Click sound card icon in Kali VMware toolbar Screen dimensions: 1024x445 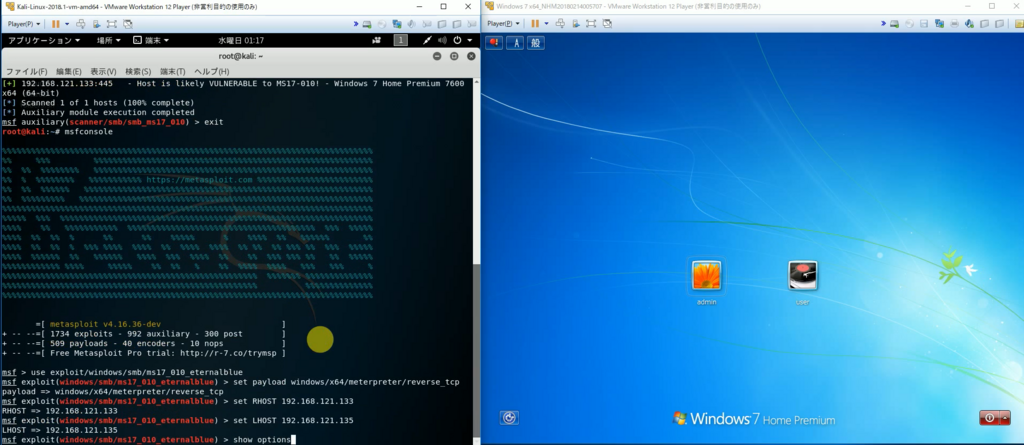(411, 24)
